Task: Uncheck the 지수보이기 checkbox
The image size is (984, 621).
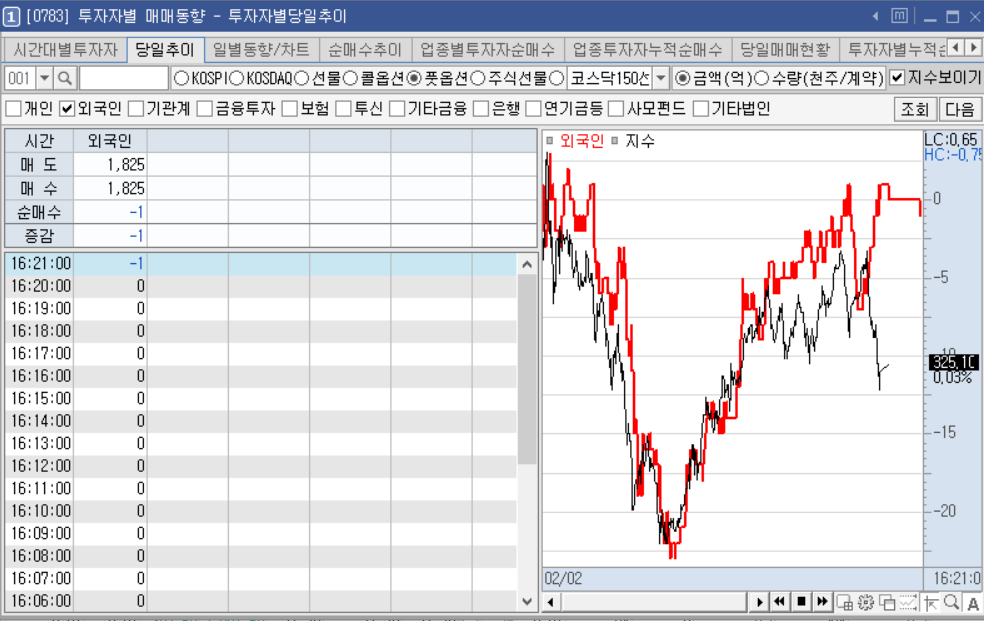Action: click(897, 78)
